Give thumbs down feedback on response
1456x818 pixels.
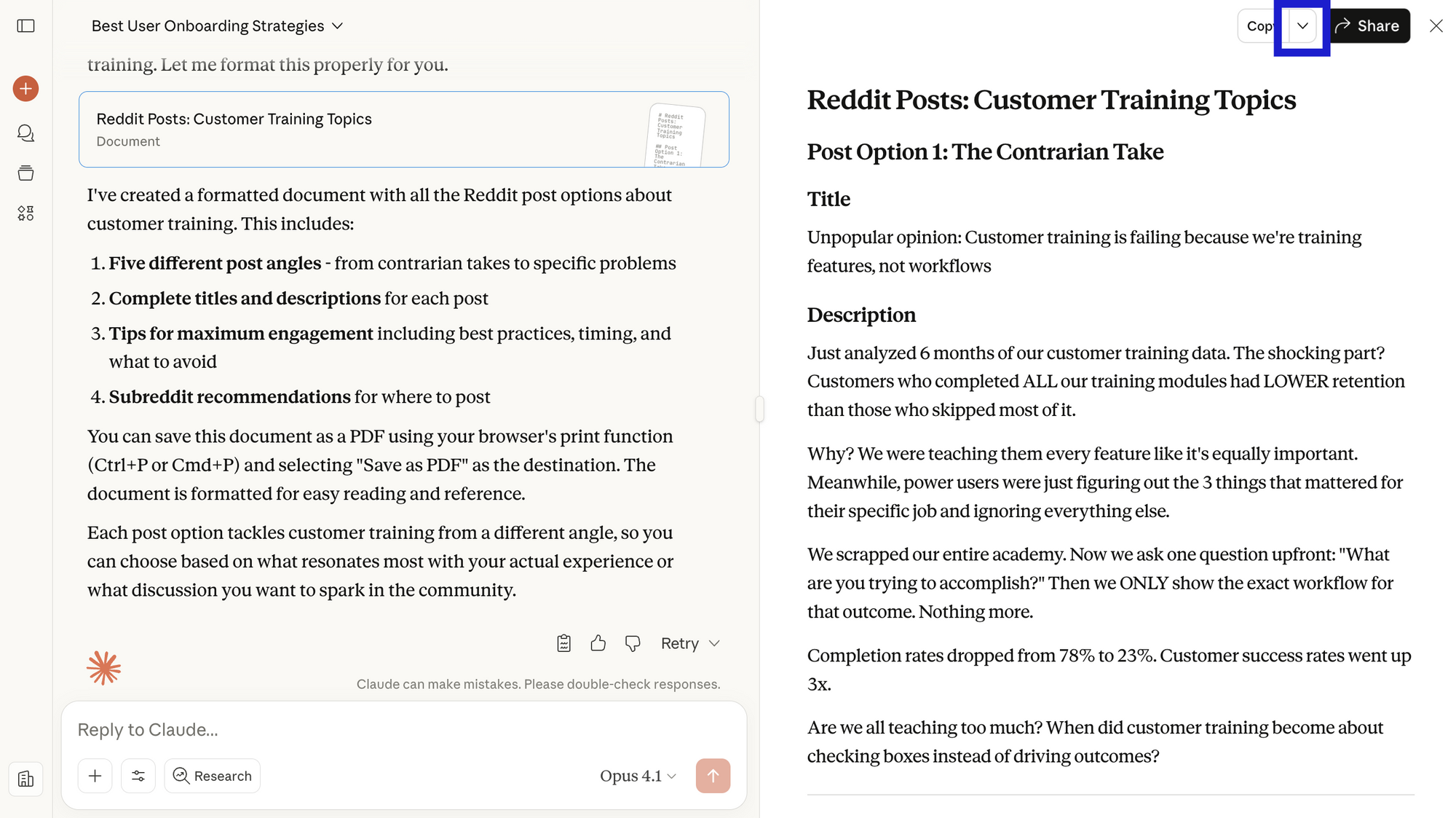click(633, 643)
